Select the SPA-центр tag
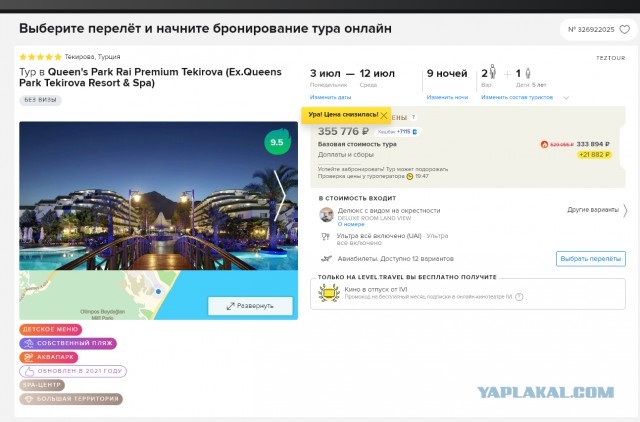Image resolution: width=640 pixels, height=422 pixels. (x=42, y=385)
